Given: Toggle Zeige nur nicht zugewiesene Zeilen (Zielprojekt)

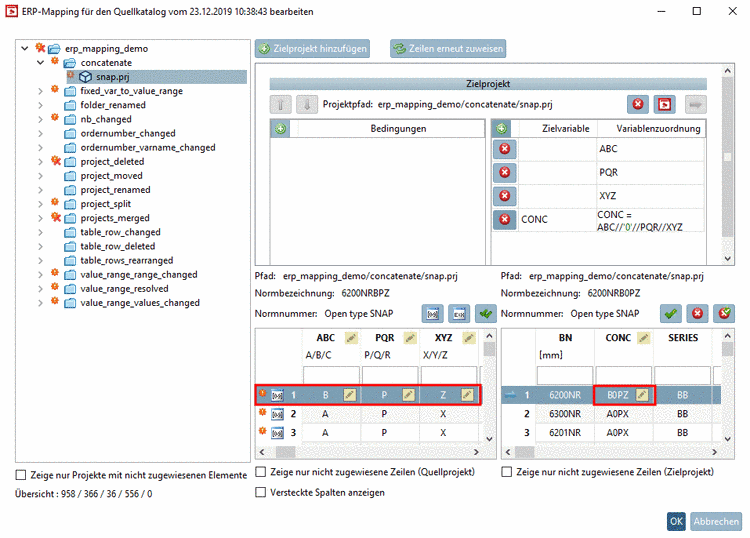Looking at the screenshot, I should [x=507, y=472].
